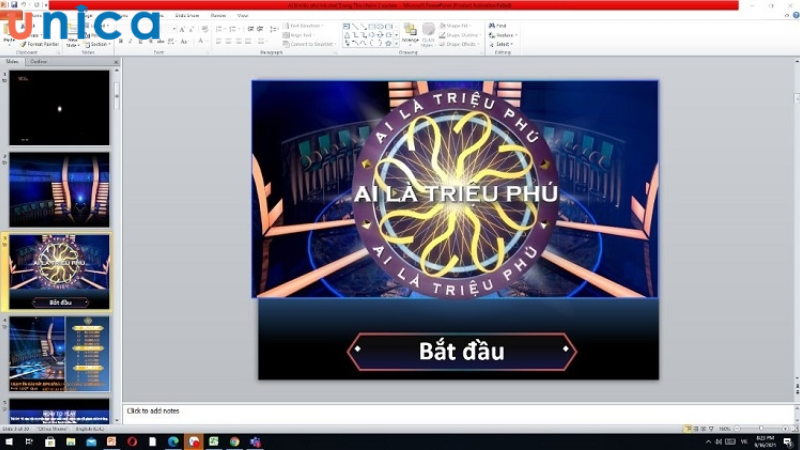Adjust the zoom slider in status bar
Viewport: 800px width, 450px height.
tap(762, 429)
